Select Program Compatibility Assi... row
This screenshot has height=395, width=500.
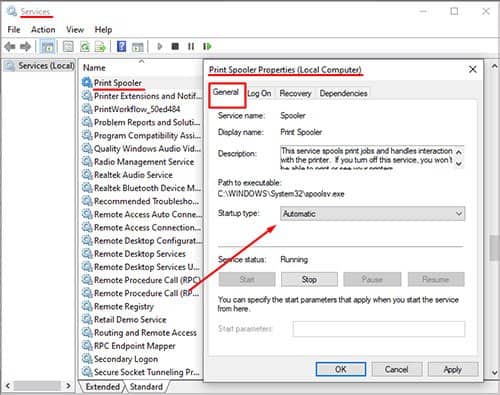(142, 135)
